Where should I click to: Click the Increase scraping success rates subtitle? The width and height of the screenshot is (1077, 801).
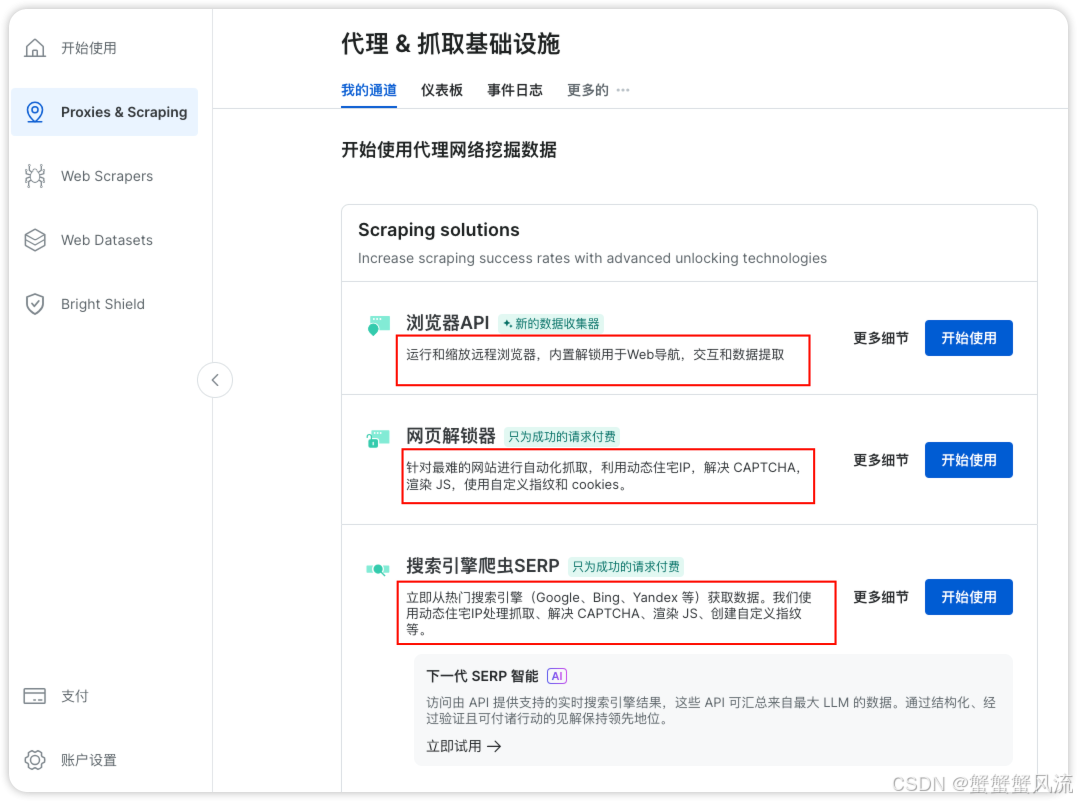(x=592, y=258)
